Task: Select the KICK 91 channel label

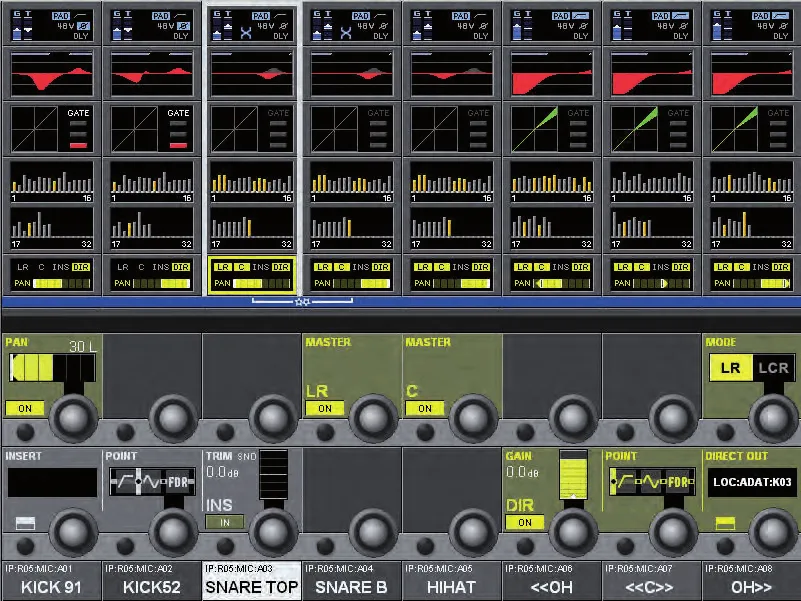Action: click(x=51, y=582)
